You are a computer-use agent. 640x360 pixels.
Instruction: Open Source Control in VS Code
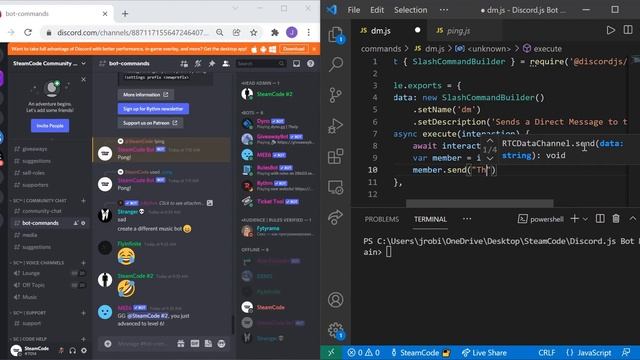tap(336, 95)
